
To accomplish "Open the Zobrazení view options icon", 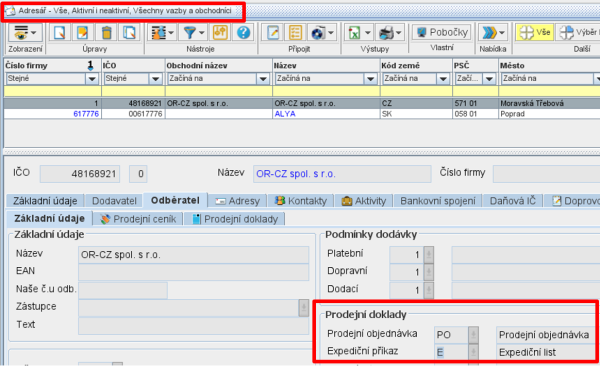I will pyautogui.click(x=21, y=33).
